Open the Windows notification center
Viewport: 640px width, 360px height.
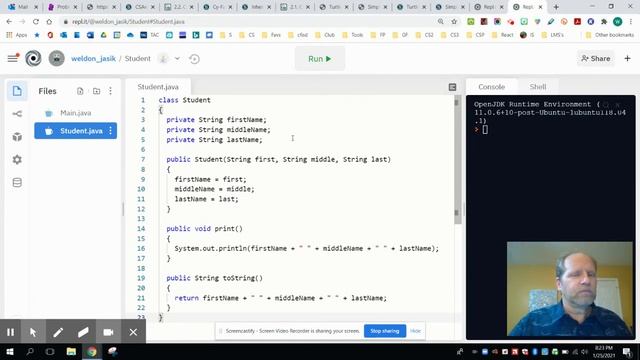[x=627, y=351]
